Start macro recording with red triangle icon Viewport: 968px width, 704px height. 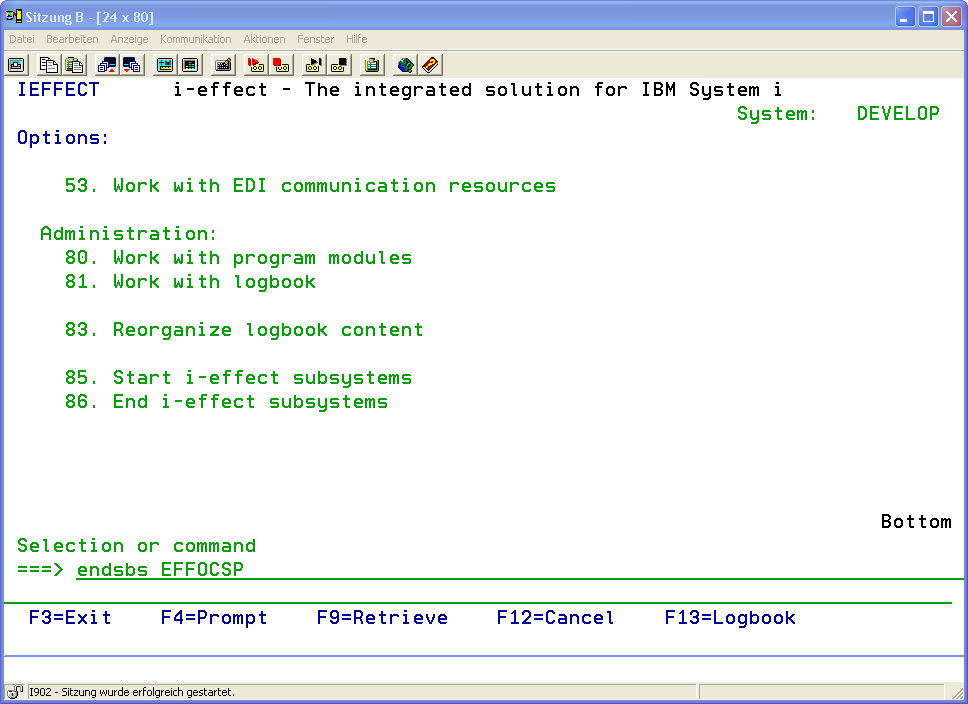click(x=256, y=65)
